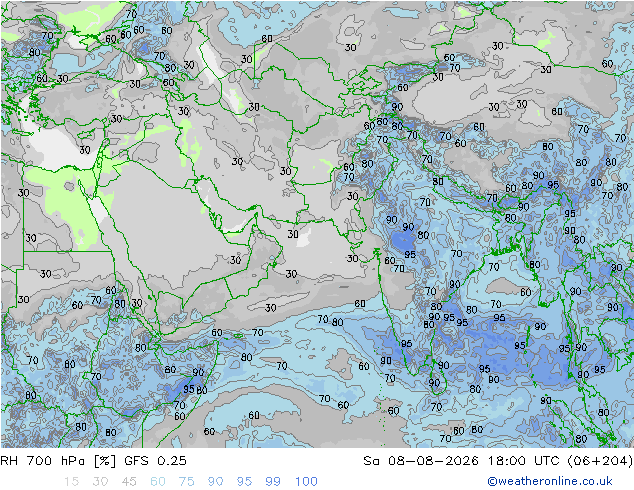Select the legend value 95
Screen dimensions: 634x490
(244, 481)
